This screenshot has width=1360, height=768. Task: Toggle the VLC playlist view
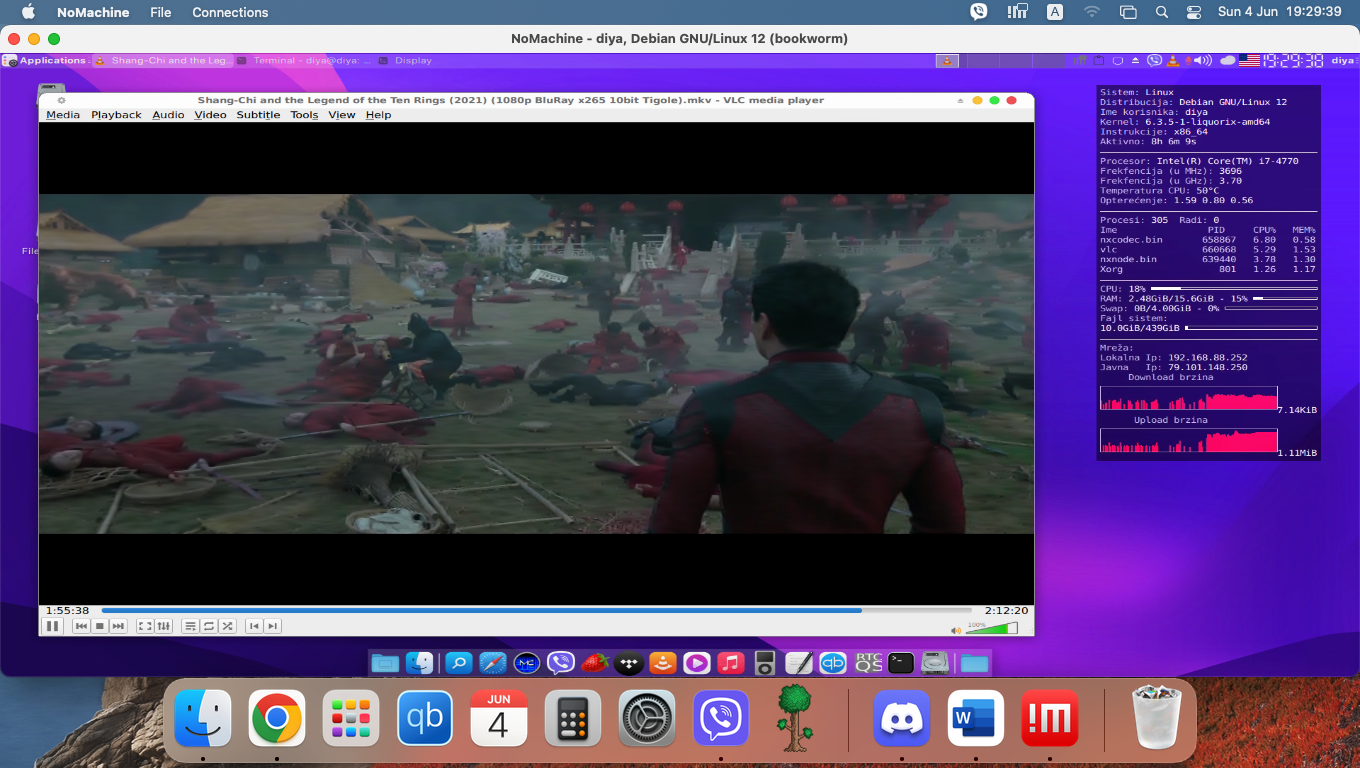(191, 626)
